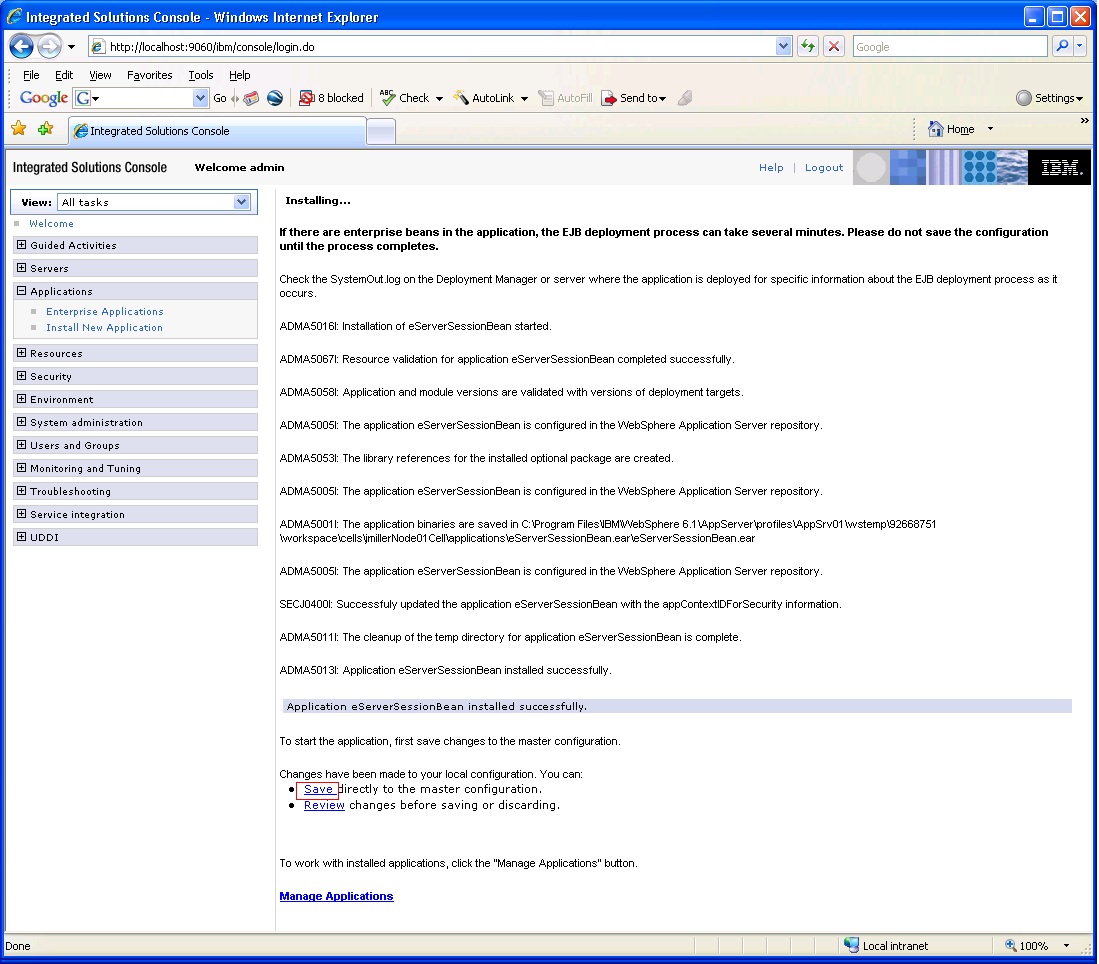
Task: Expand the UDDI node
Action: point(21,537)
